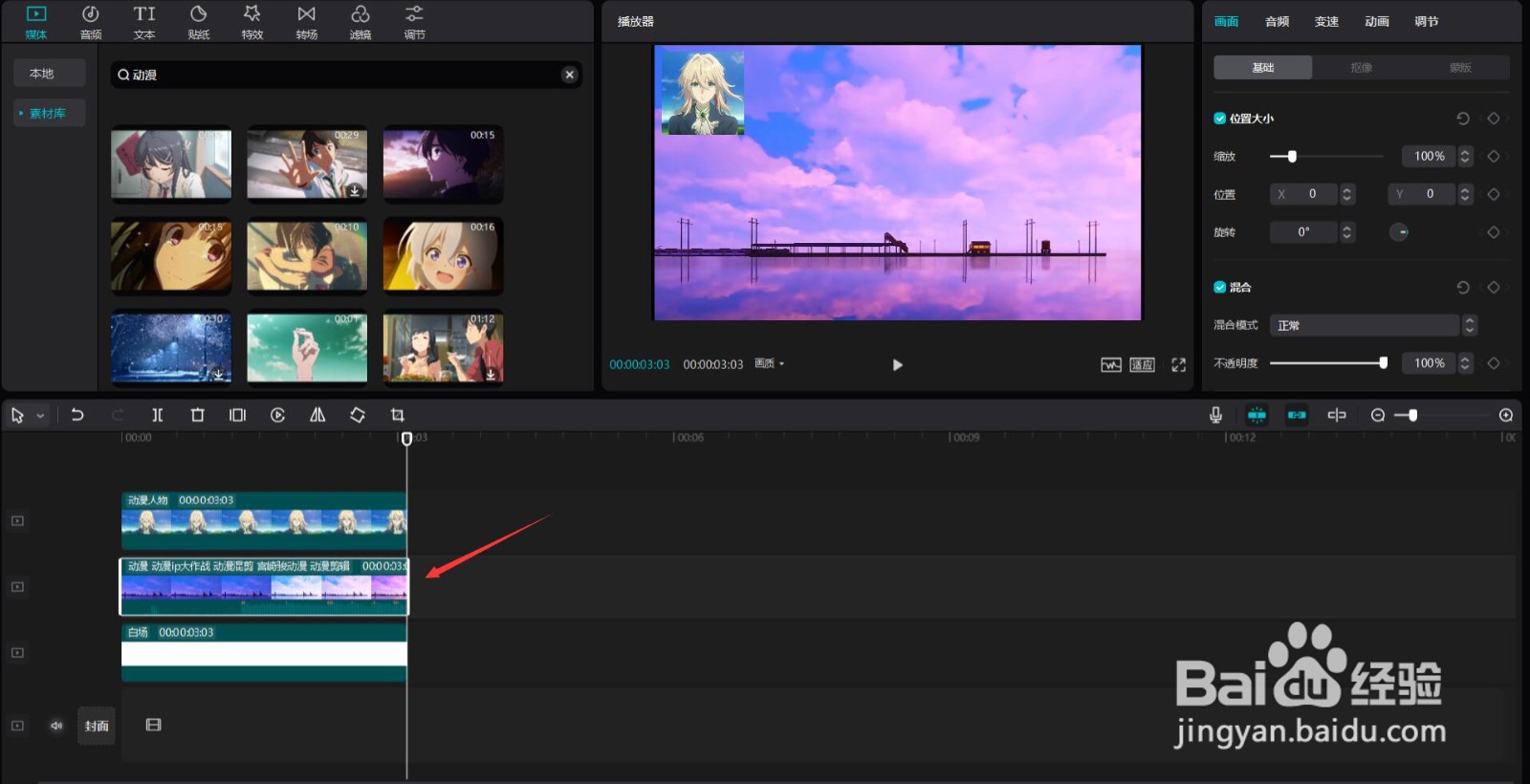
Task: Switch to the 变速 speed tab
Action: pos(1326,21)
